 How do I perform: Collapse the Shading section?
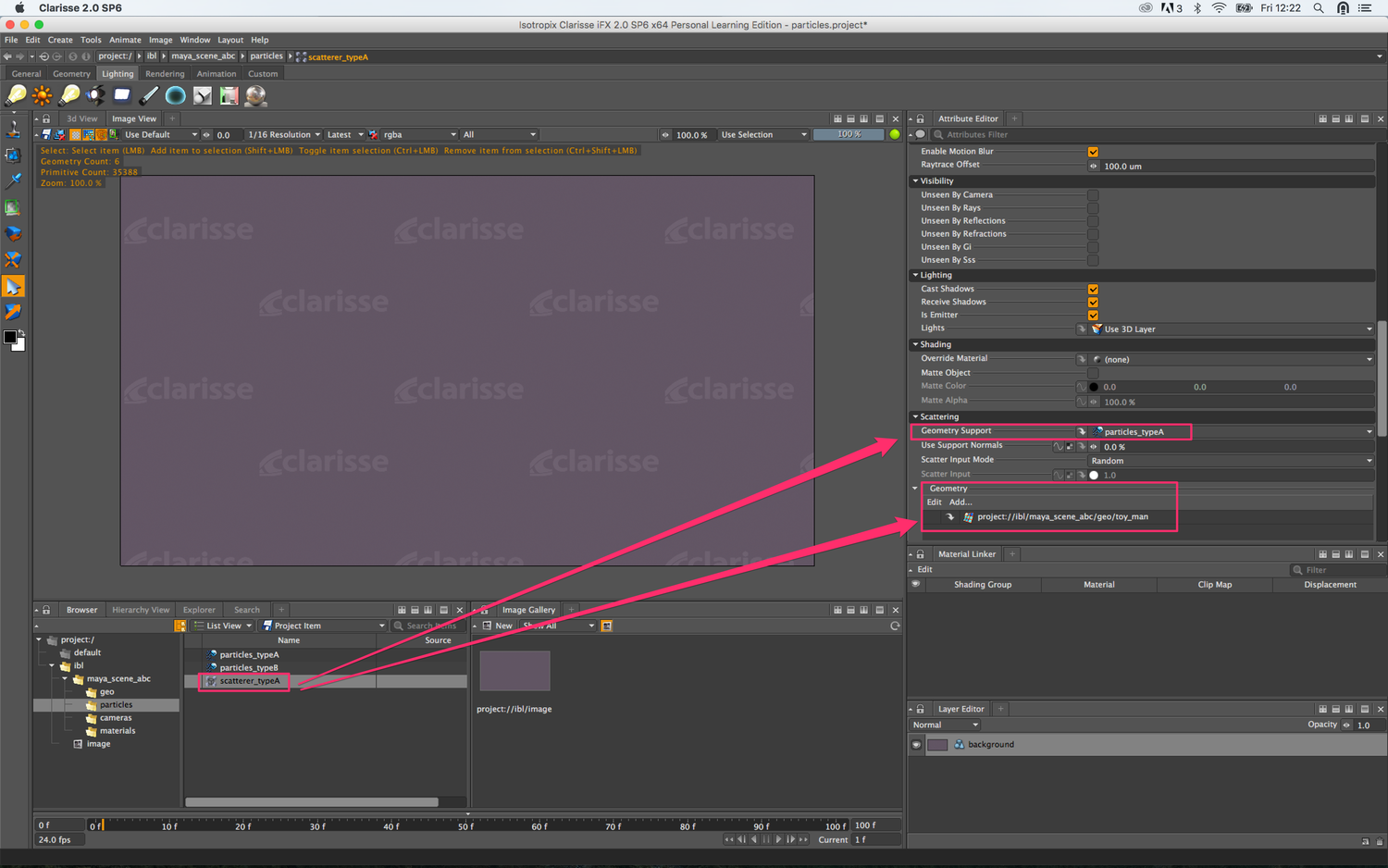pos(915,344)
